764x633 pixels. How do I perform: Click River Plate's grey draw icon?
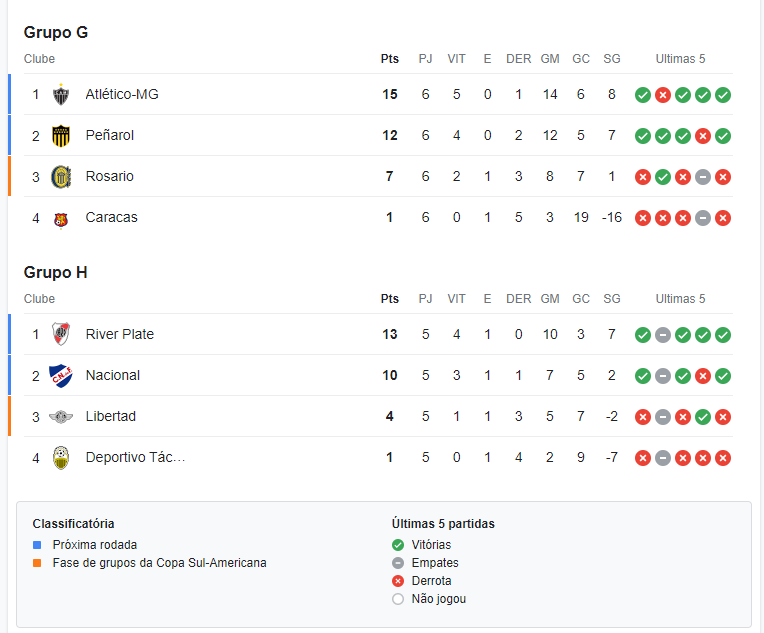point(663,335)
